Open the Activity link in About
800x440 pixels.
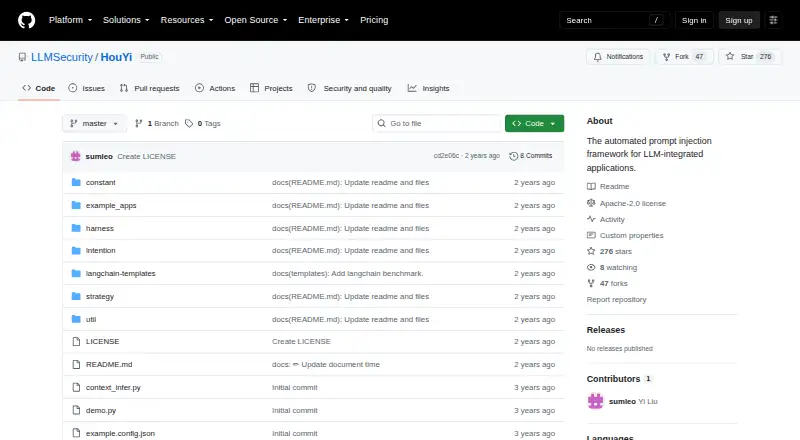(606, 219)
